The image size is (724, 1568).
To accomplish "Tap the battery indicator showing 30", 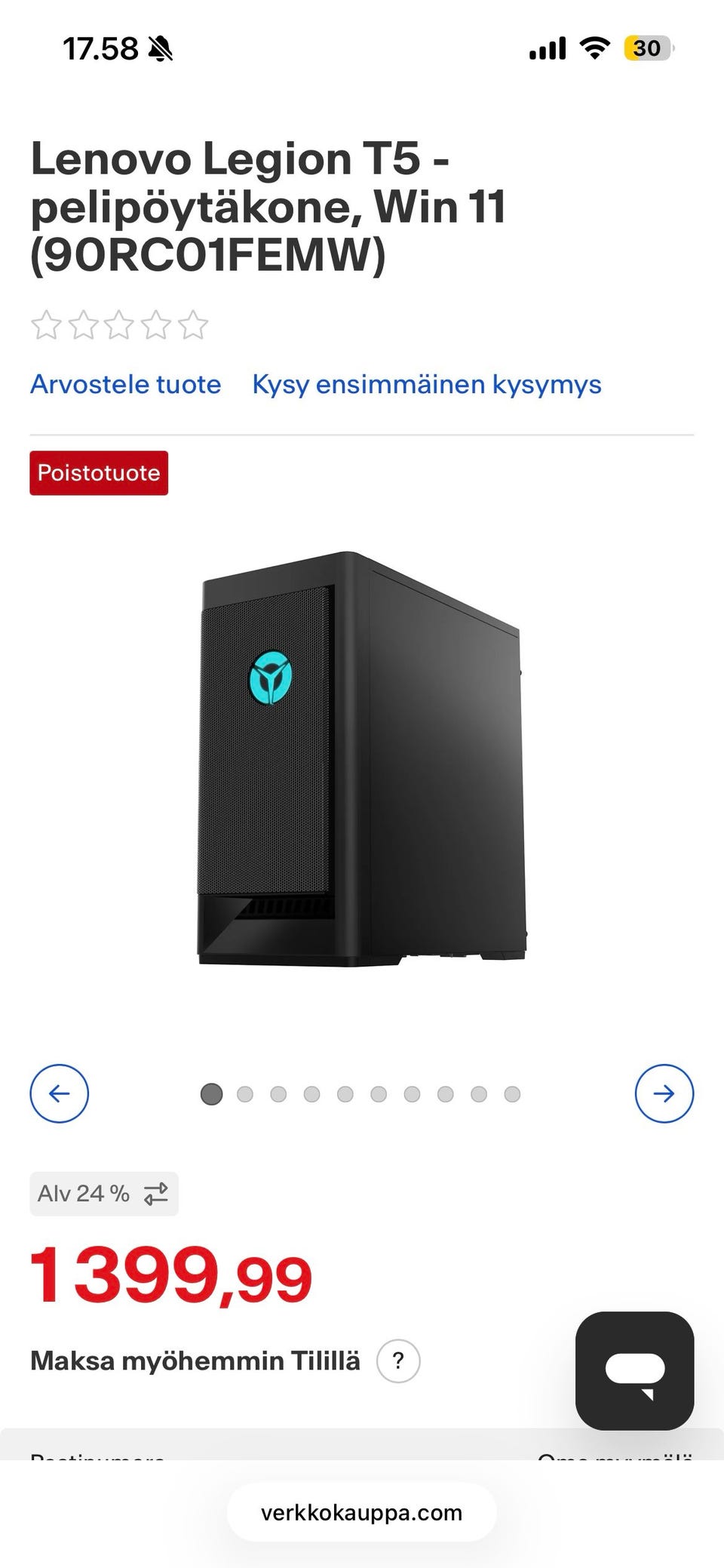I will click(x=648, y=48).
